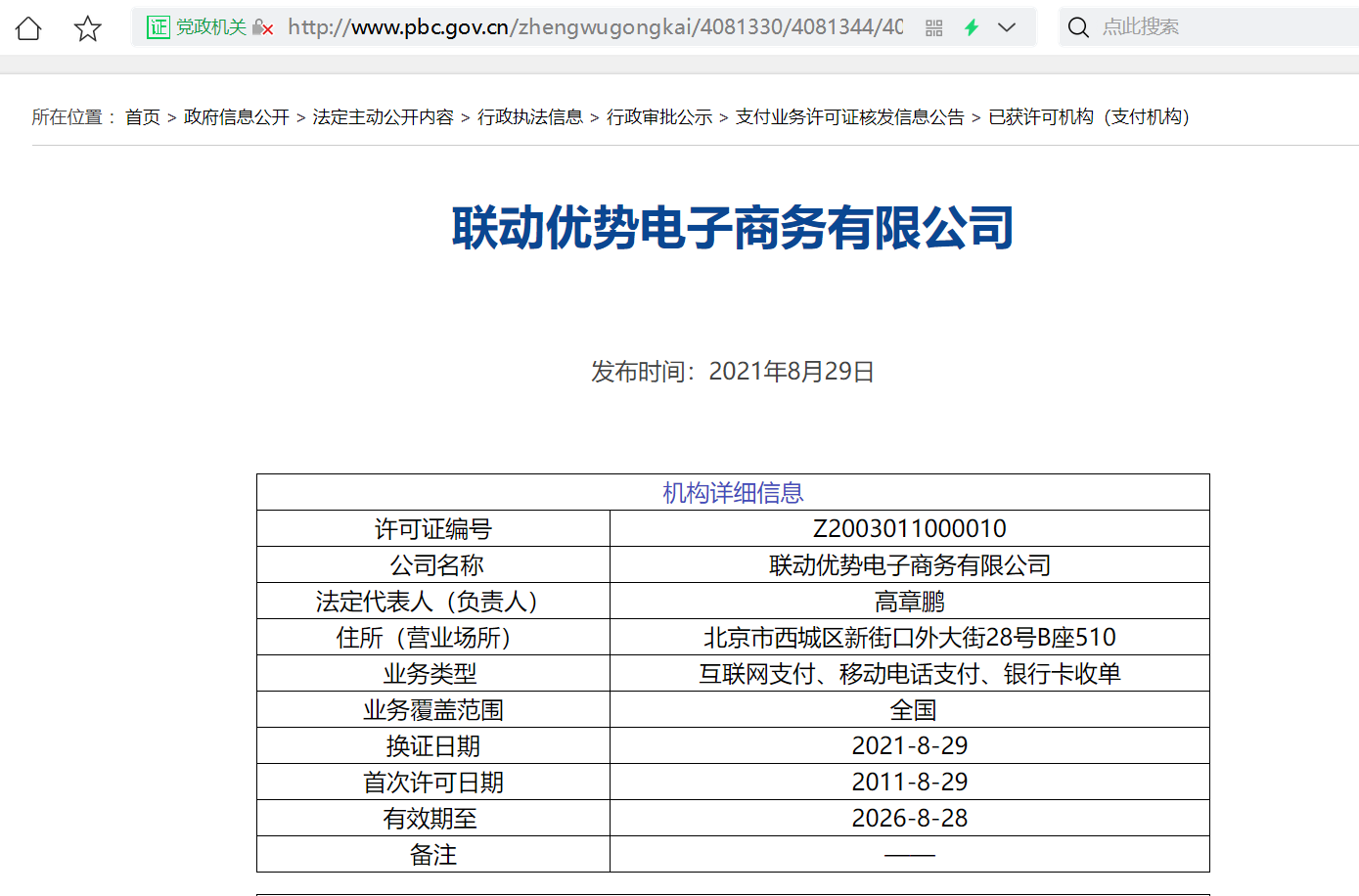The image size is (1359, 896).
Task: Click the 备注 label cell
Action: coord(433,855)
